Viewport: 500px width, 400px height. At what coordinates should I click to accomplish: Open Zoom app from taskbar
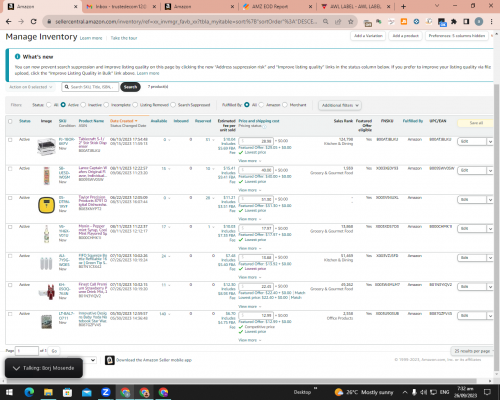click(106, 392)
